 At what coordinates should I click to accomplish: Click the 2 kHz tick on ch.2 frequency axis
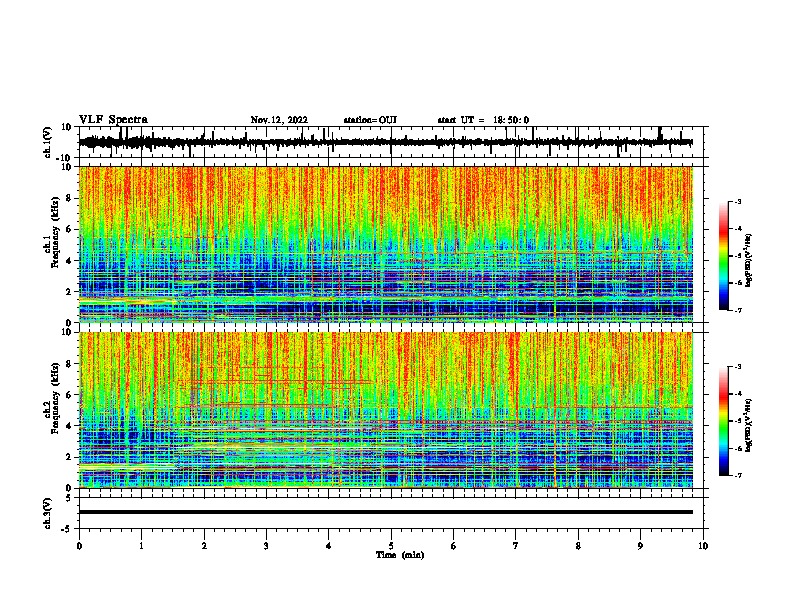point(70,457)
